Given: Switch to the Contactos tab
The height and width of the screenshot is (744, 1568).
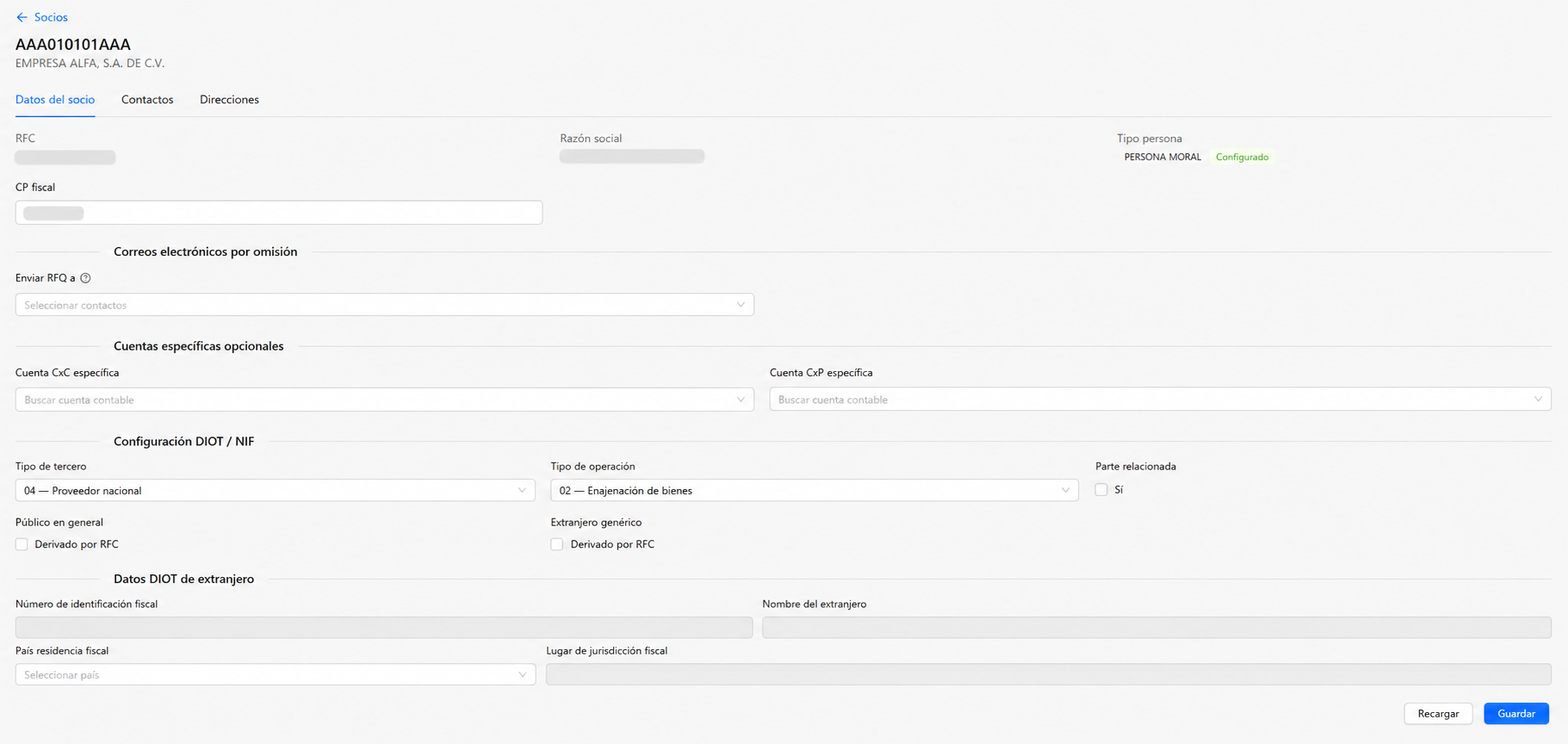Looking at the screenshot, I should (147, 100).
